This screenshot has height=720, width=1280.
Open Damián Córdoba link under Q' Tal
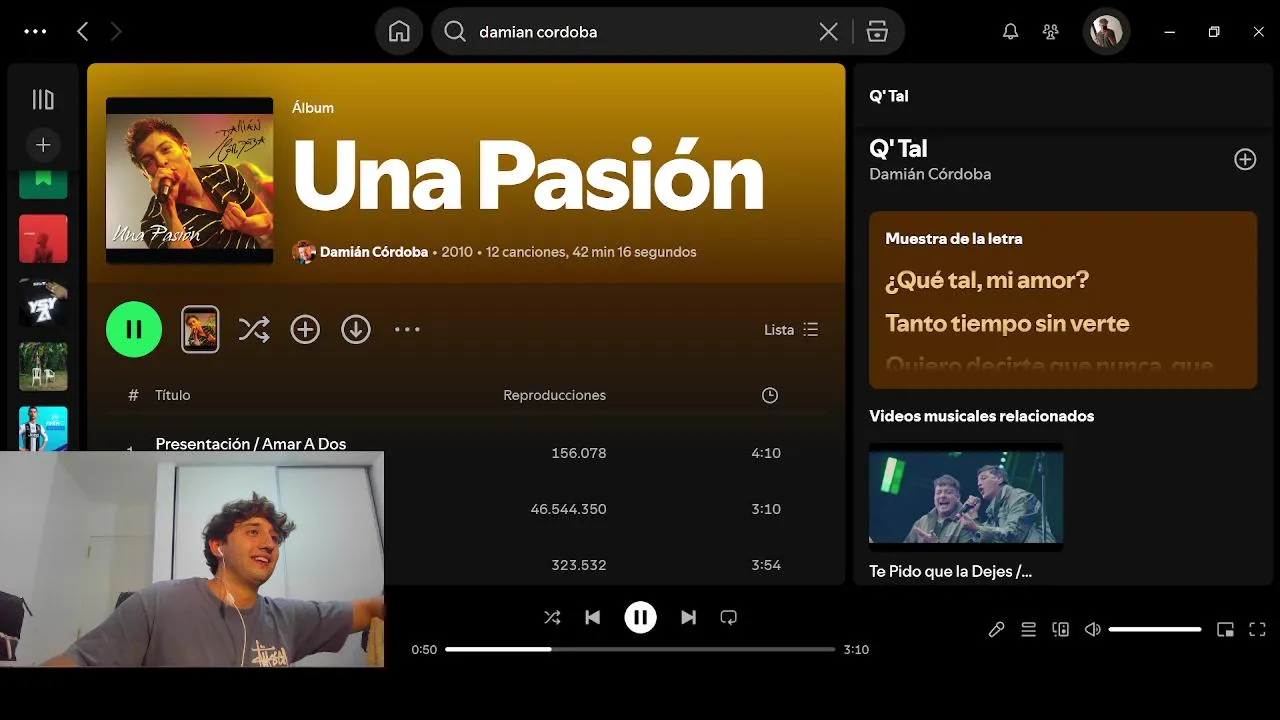pos(930,174)
